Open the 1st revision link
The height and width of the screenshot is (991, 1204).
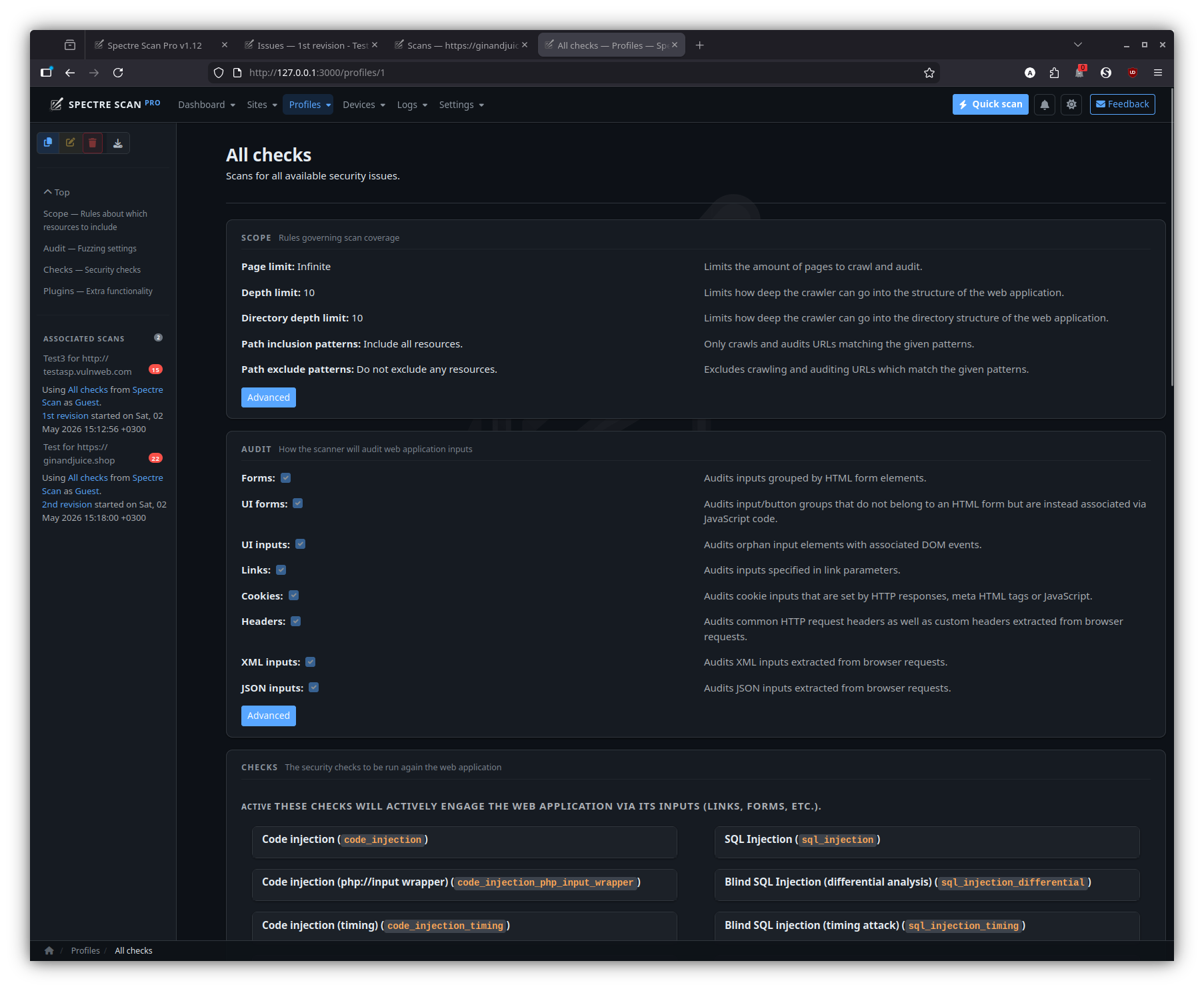click(65, 415)
